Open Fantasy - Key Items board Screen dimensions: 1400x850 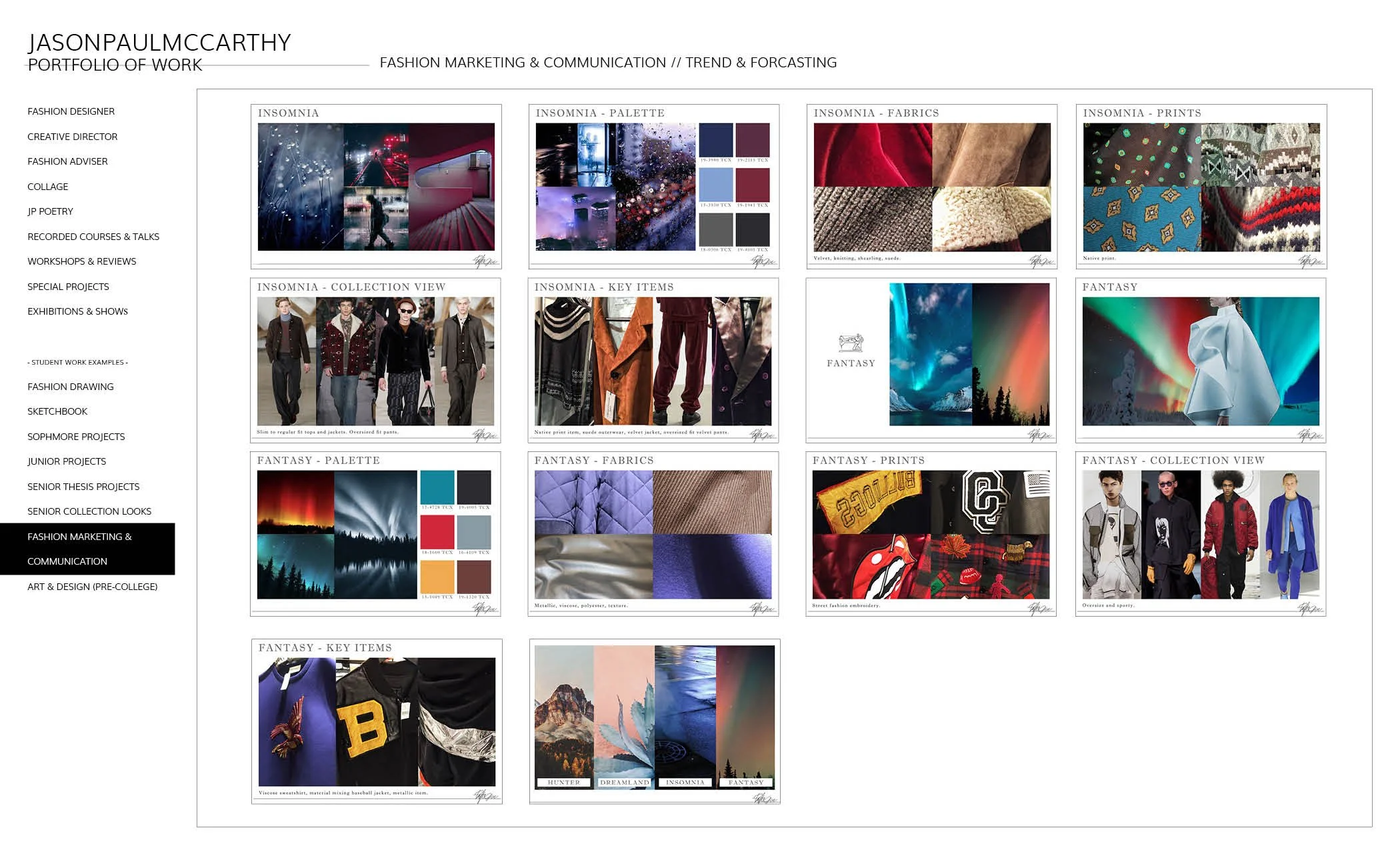click(x=377, y=722)
